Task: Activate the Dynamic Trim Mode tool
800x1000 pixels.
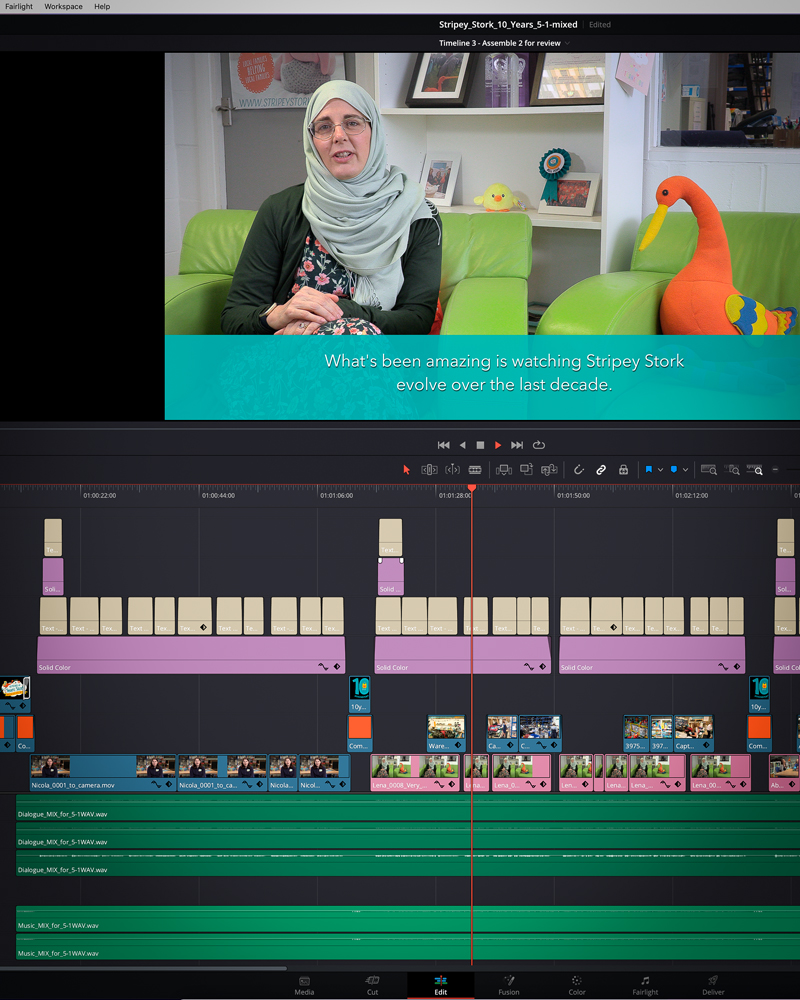Action: [452, 470]
